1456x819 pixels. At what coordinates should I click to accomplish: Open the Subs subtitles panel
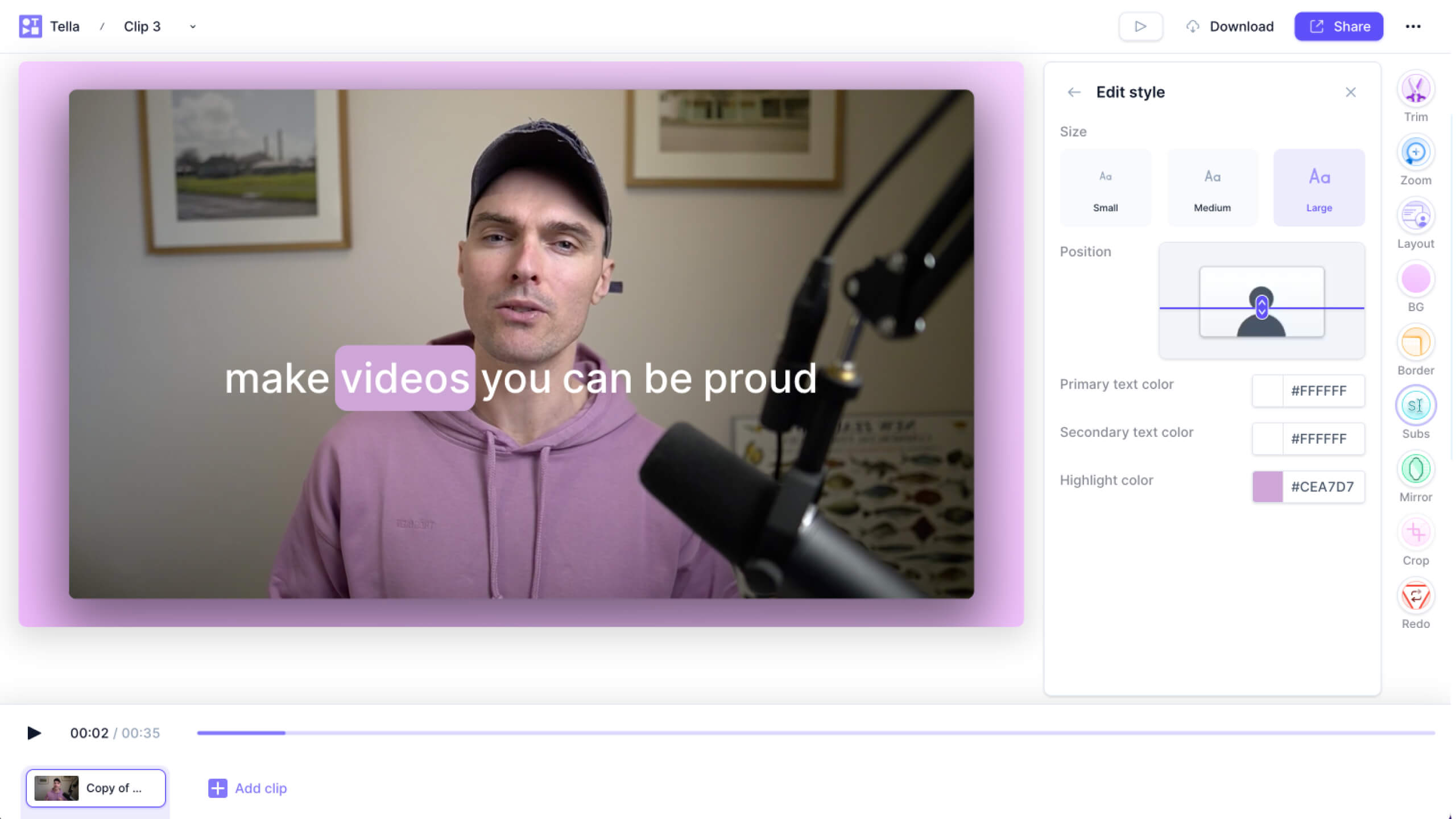click(x=1416, y=405)
